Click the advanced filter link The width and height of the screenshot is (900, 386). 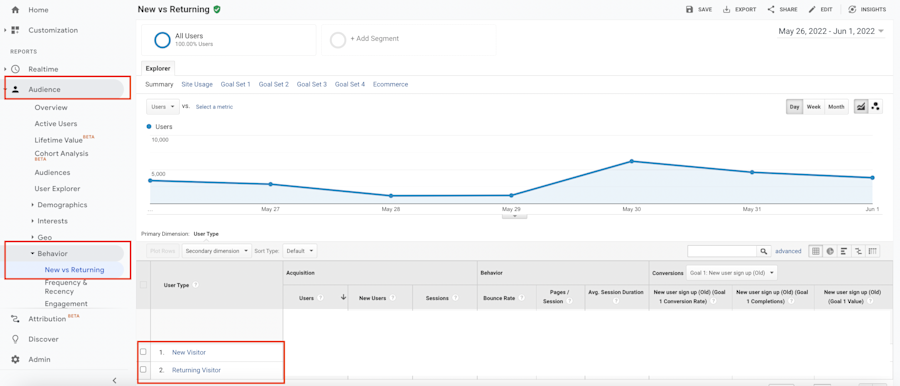(x=788, y=251)
